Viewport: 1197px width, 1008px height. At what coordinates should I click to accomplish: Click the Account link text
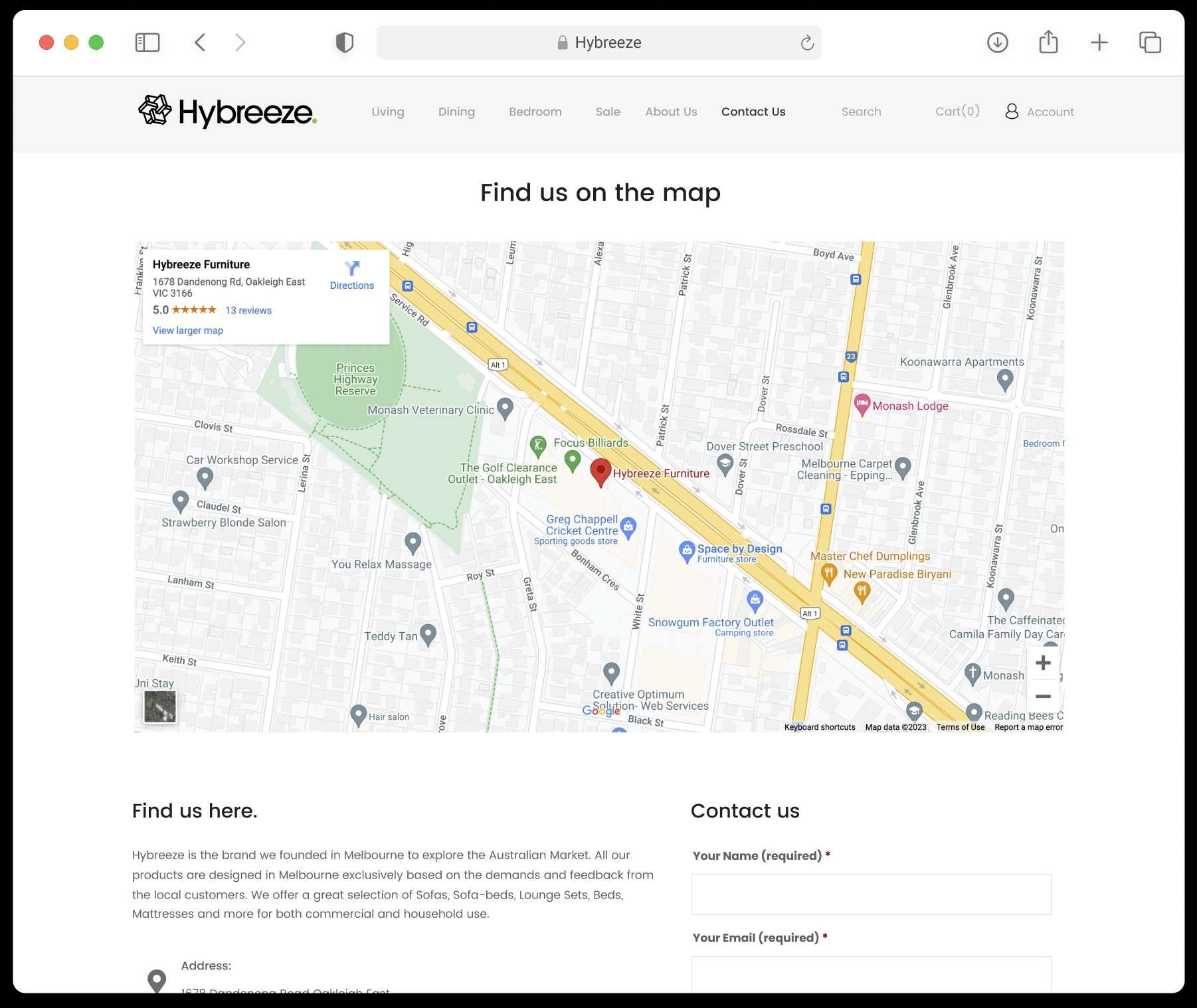pos(1050,112)
